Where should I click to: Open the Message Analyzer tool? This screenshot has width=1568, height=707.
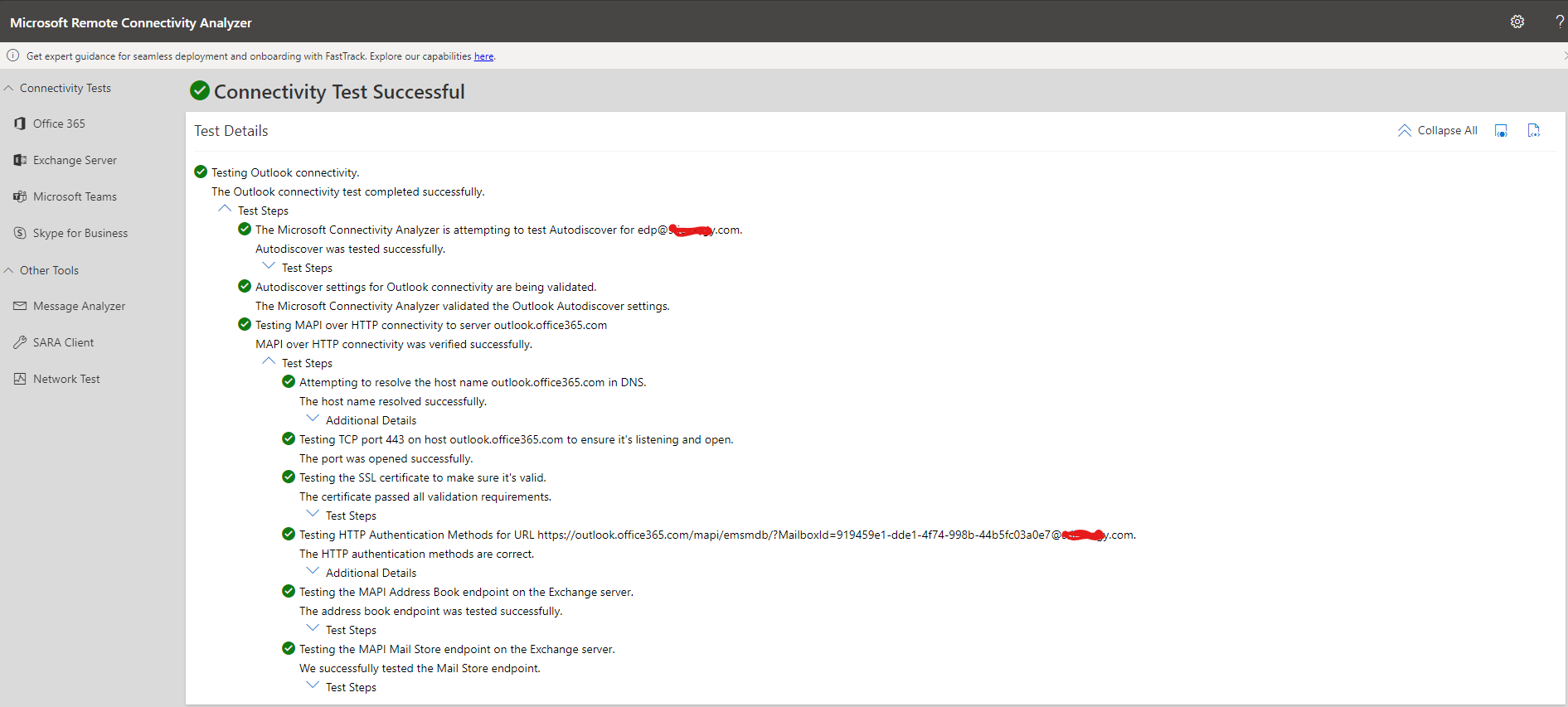[x=79, y=306]
